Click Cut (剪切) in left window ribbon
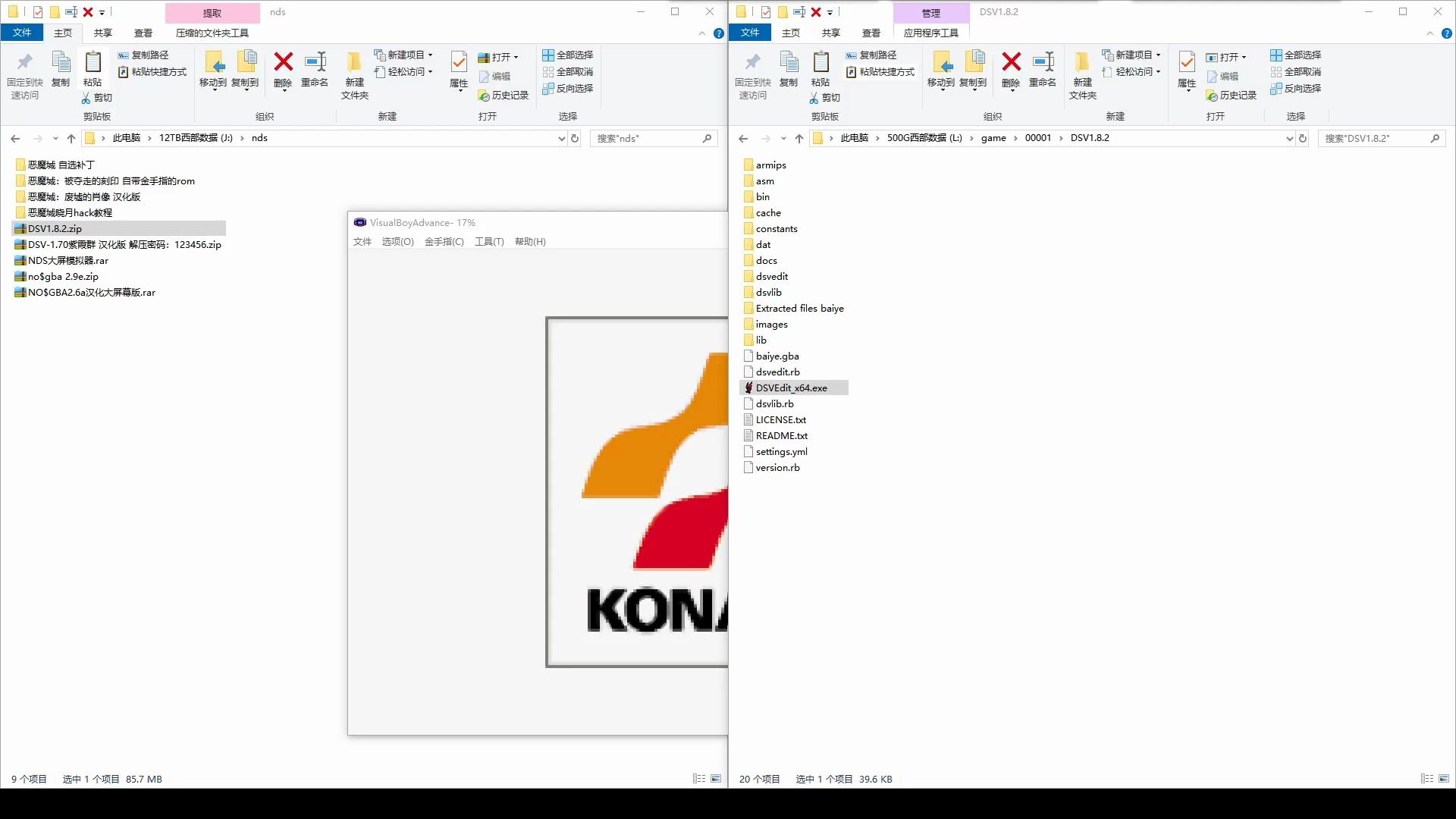Screen dimensions: 1456x819 coord(96,98)
